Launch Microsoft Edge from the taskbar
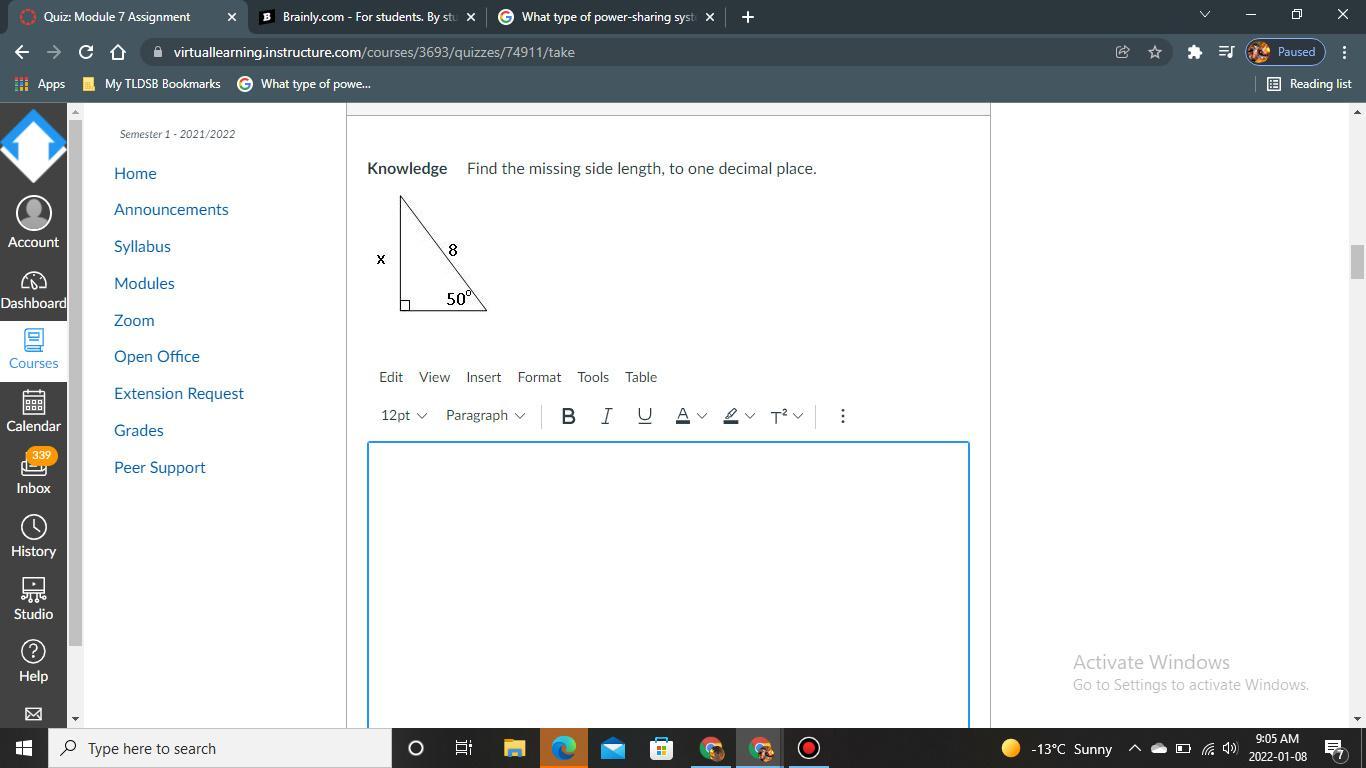Viewport: 1366px width, 768px height. (x=563, y=748)
